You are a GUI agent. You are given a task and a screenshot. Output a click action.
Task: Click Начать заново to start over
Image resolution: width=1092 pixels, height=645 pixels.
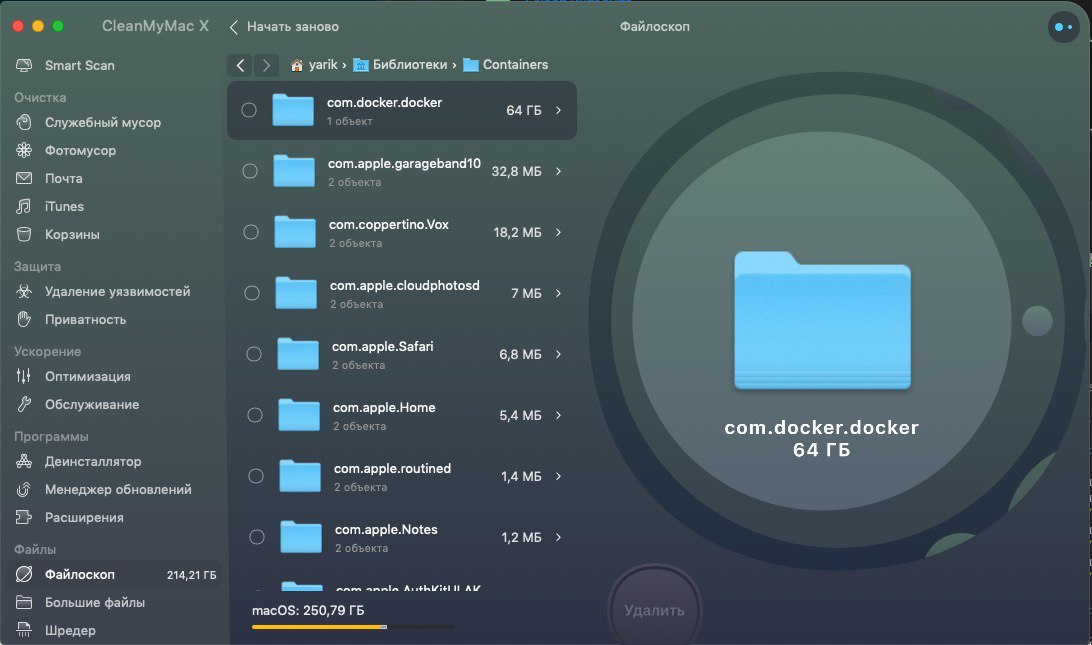284,26
